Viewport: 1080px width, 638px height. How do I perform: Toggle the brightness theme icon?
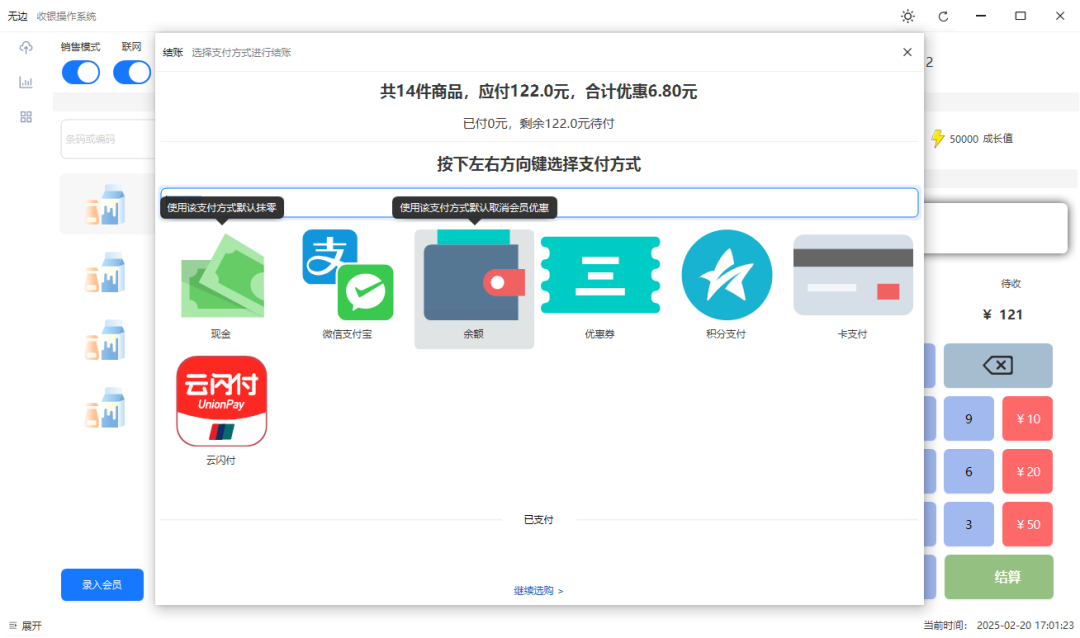click(908, 17)
